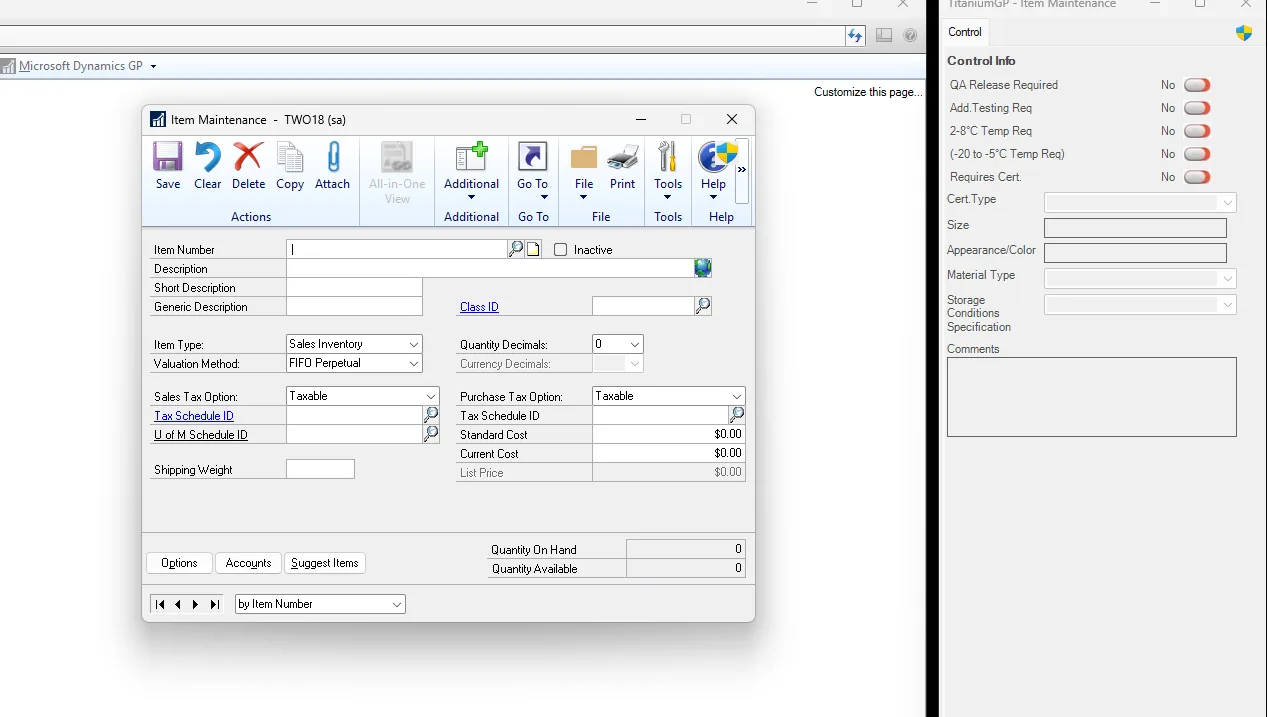Click the Appearance/Color field
The height and width of the screenshot is (717, 1270).
[x=1135, y=253]
